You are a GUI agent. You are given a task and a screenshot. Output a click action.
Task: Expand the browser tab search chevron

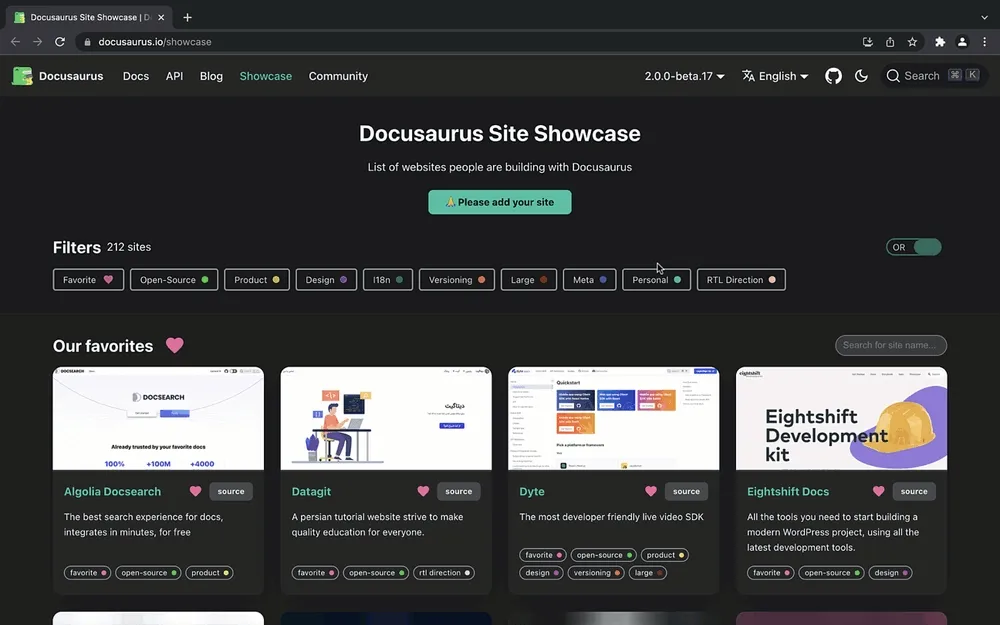point(984,17)
